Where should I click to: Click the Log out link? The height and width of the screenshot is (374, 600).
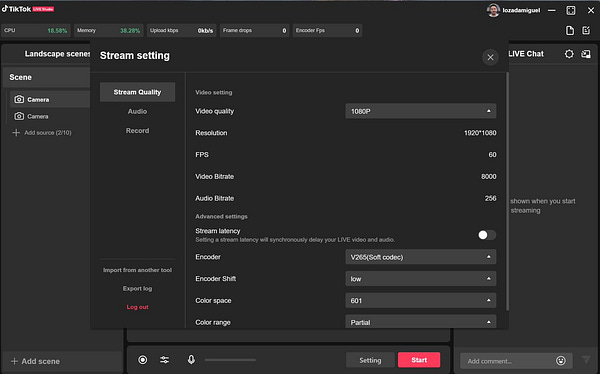137,307
